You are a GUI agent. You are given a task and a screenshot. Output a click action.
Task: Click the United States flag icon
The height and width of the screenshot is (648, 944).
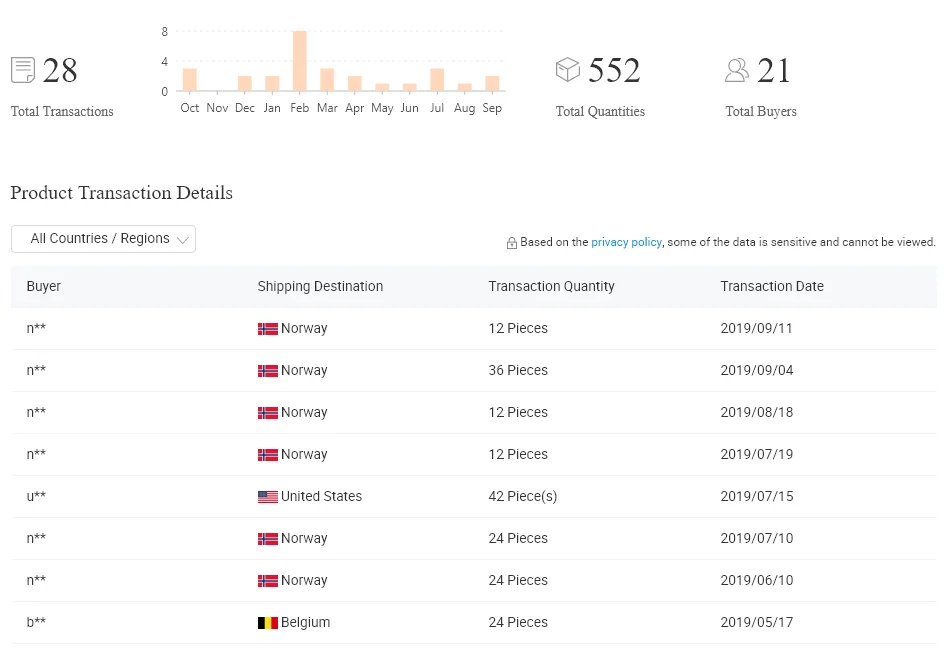click(268, 497)
